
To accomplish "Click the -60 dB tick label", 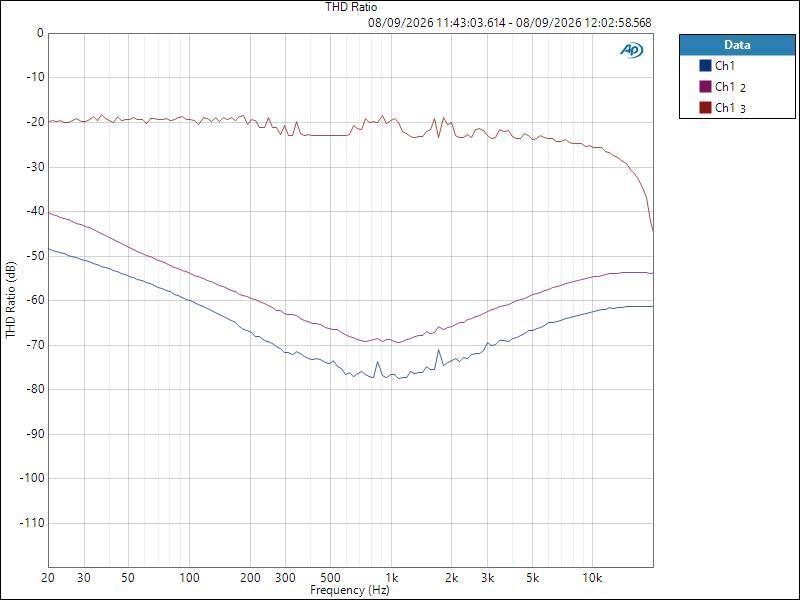I will coord(34,300).
